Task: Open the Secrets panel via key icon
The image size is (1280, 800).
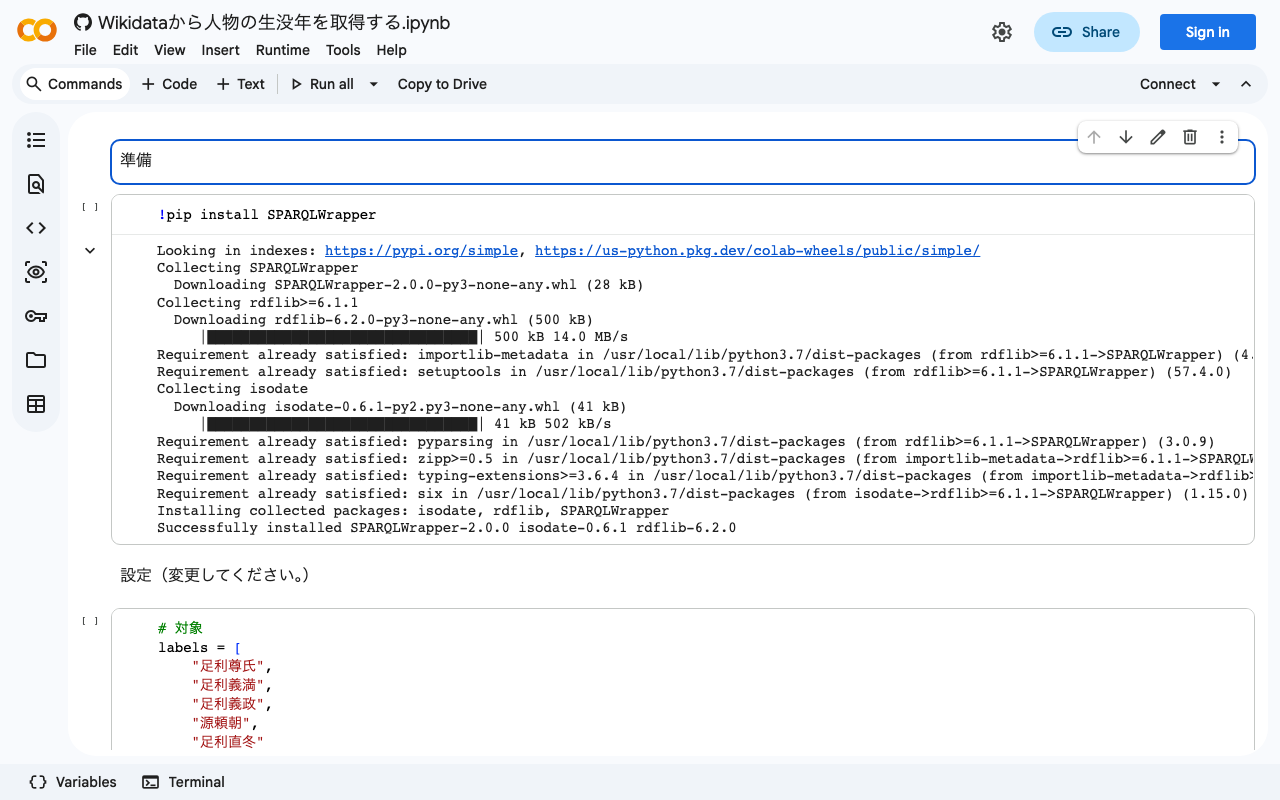Action: coord(36,316)
